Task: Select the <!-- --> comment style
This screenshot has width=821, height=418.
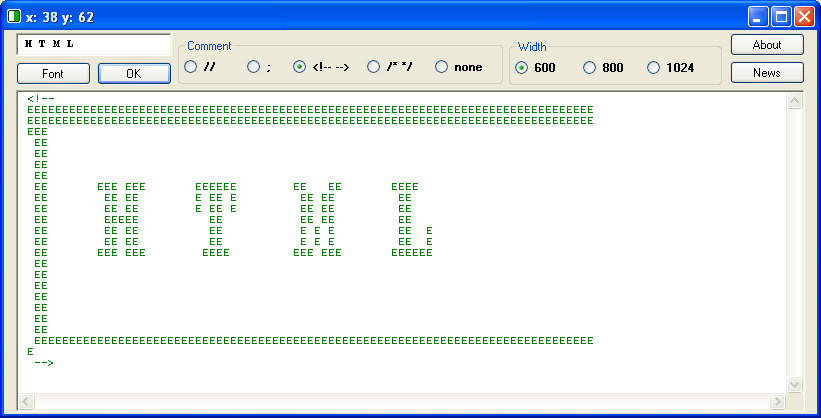Action: pyautogui.click(x=299, y=67)
